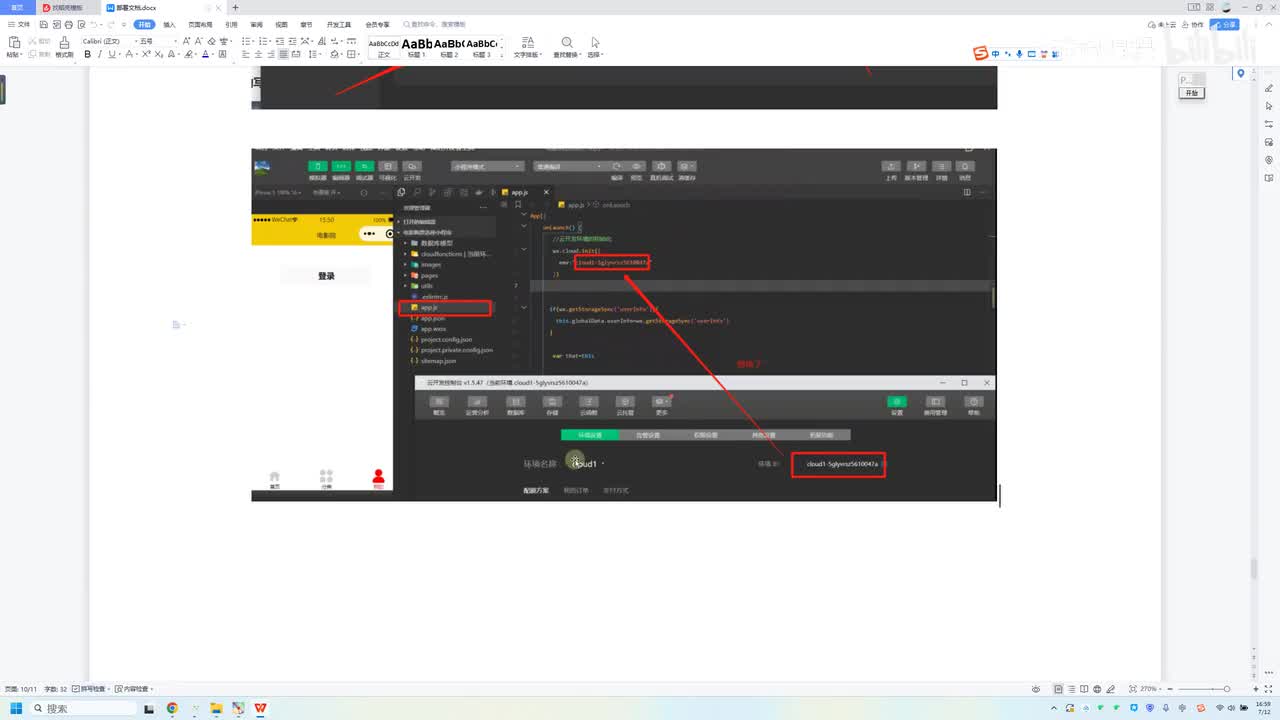Switch to the 首页 home tab

[17, 7]
